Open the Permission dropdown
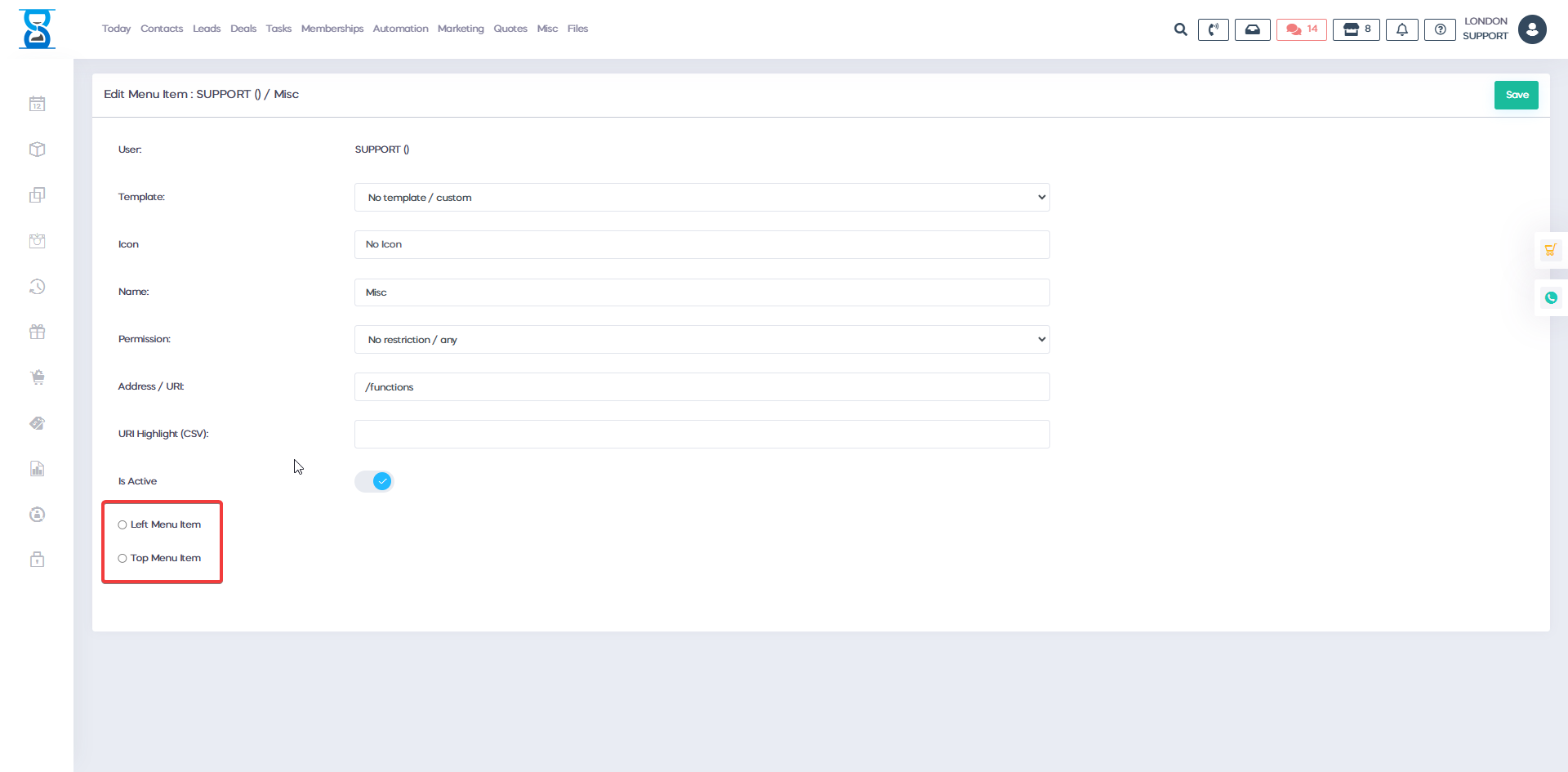Screen dimensions: 1568x772 [702, 340]
